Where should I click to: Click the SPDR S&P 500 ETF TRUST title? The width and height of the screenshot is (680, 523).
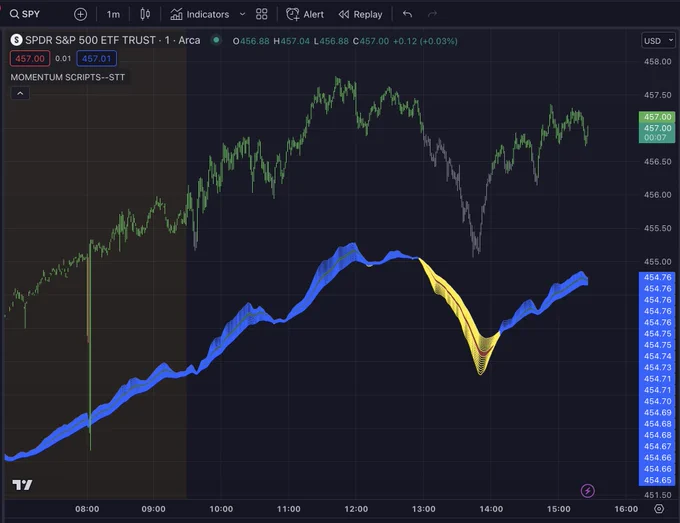(90, 40)
